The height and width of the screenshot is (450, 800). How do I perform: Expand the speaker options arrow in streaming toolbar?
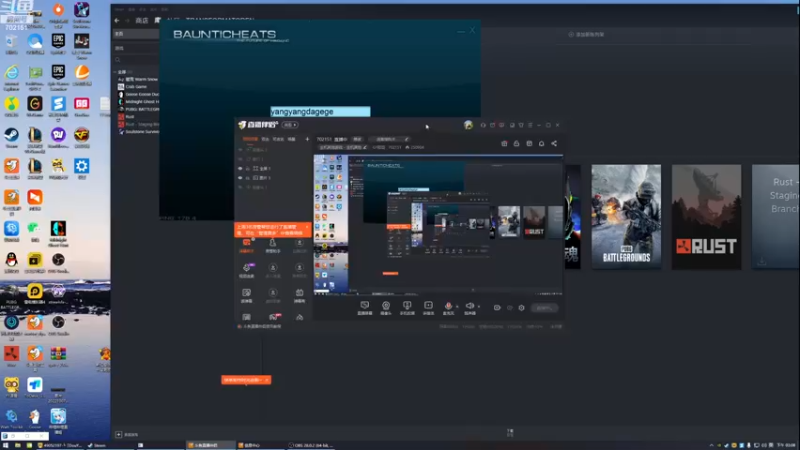point(479,307)
